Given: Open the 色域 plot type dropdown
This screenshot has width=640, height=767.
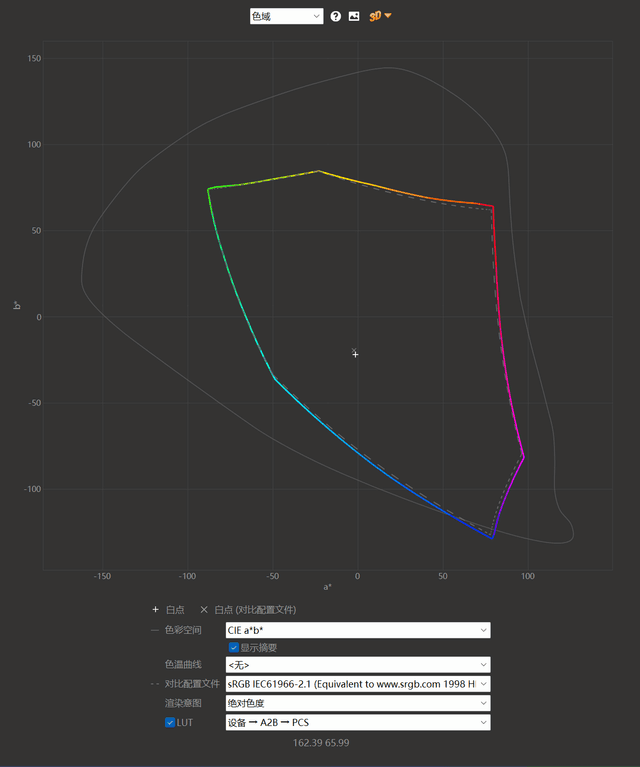Looking at the screenshot, I should 286,16.
